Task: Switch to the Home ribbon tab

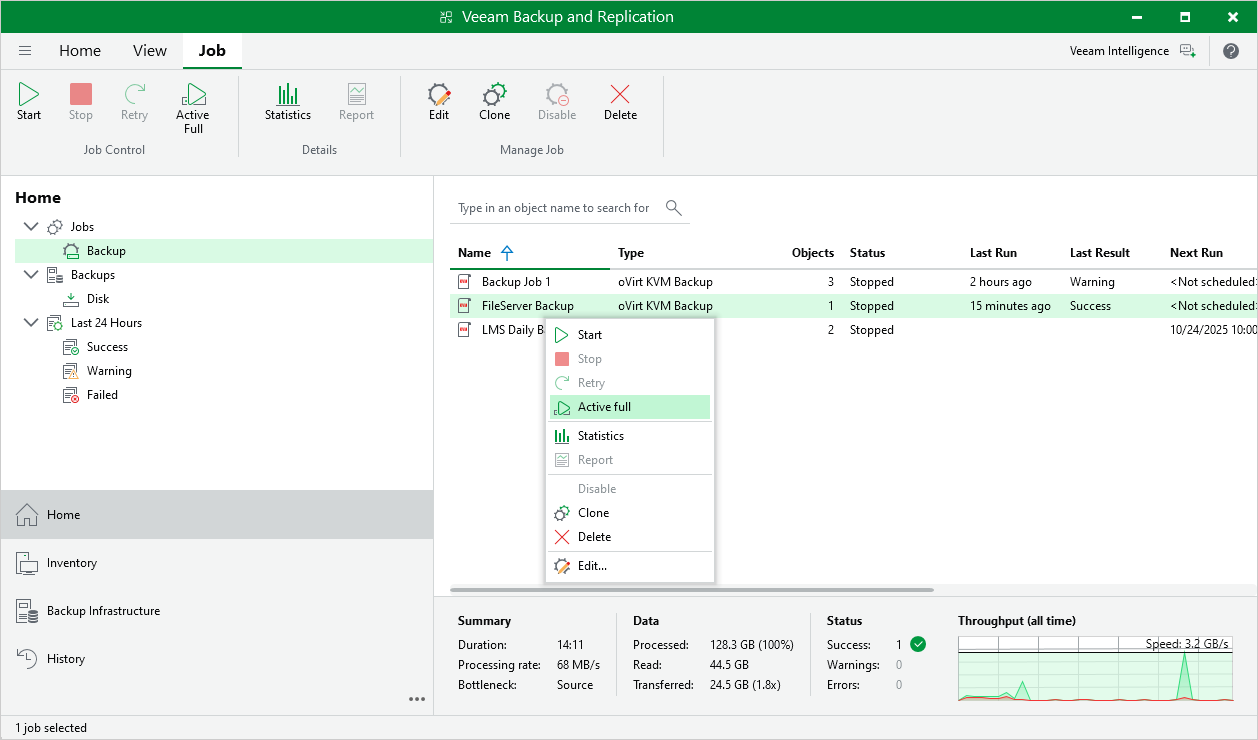Action: coord(80,51)
